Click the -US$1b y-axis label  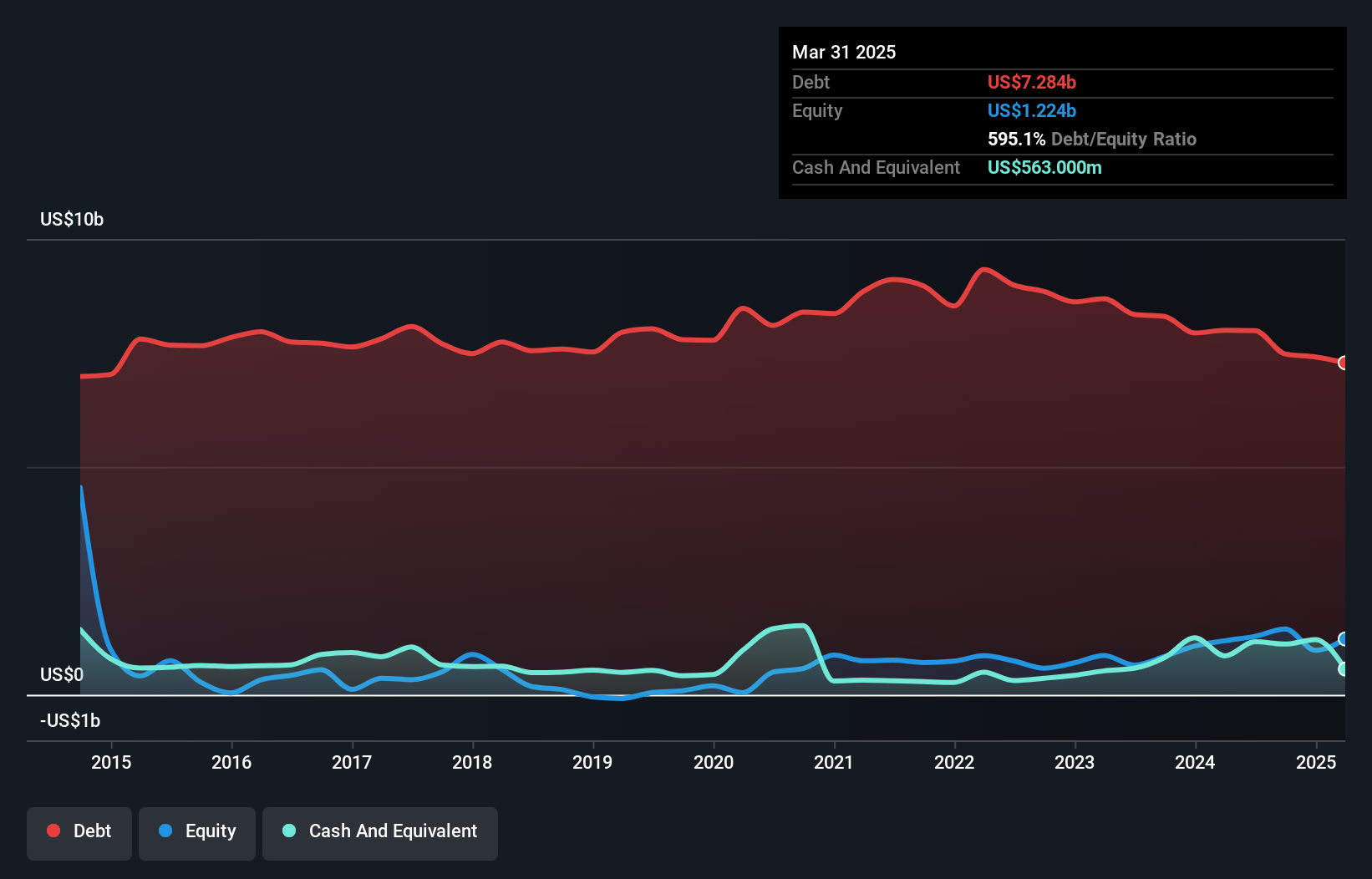click(x=70, y=720)
